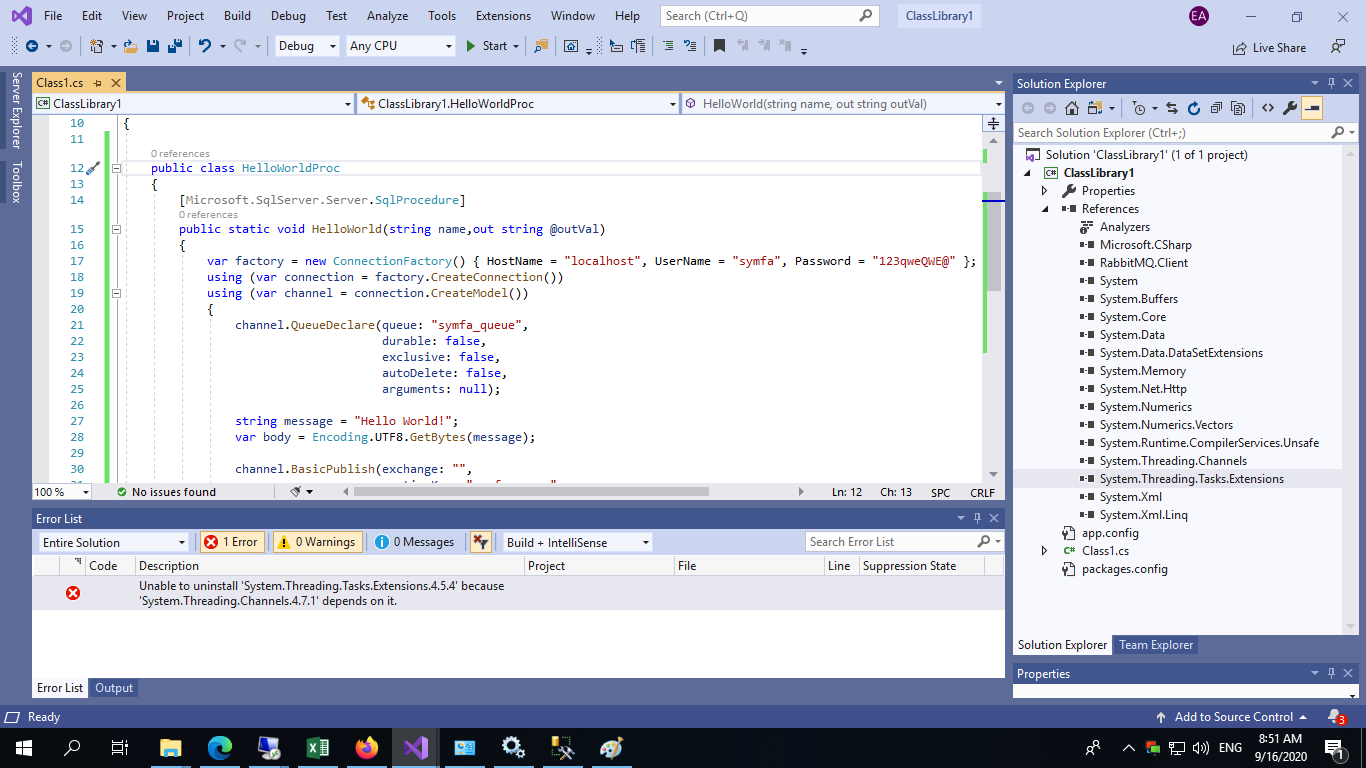Viewport: 1366px width, 768px height.
Task: Open the Debug configuration dropdown
Action: pyautogui.click(x=307, y=46)
